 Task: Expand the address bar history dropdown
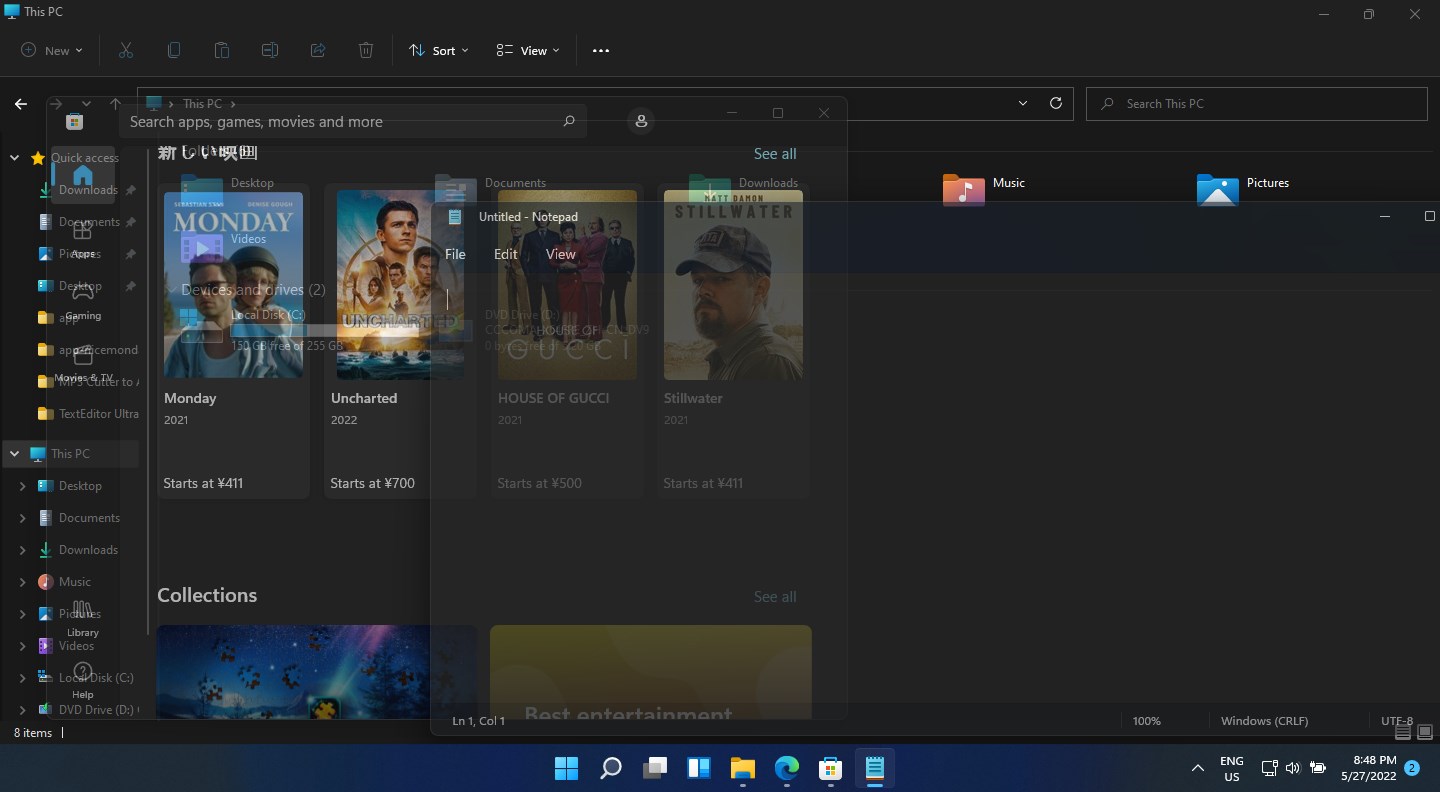[1023, 103]
